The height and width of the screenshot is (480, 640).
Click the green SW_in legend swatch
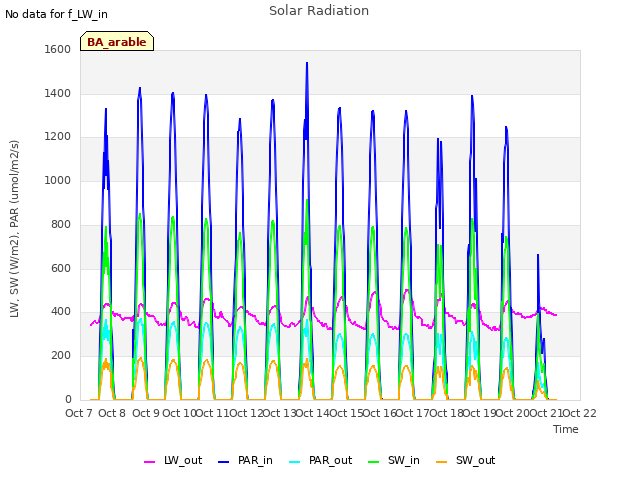pyautogui.click(x=373, y=462)
